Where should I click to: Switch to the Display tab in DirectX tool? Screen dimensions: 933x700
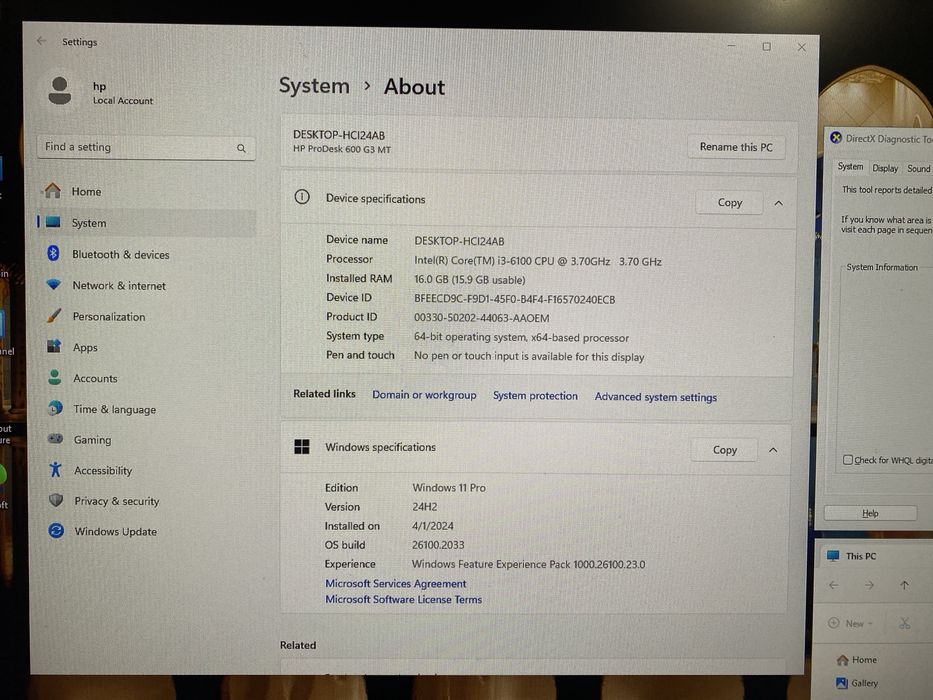(x=885, y=168)
